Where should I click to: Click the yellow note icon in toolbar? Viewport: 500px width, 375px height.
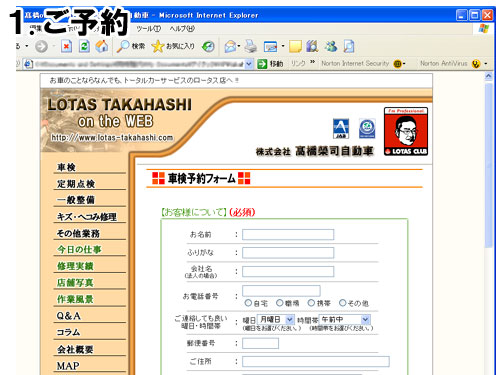coord(295,46)
